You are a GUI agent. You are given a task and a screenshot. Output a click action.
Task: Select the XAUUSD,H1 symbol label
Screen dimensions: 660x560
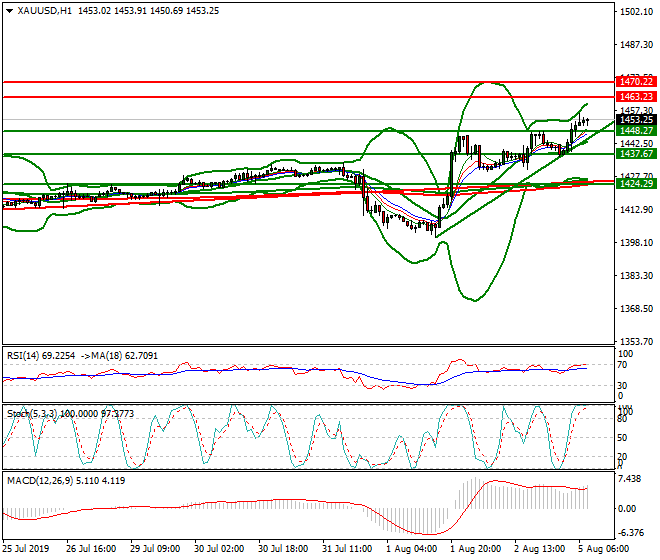click(45, 11)
